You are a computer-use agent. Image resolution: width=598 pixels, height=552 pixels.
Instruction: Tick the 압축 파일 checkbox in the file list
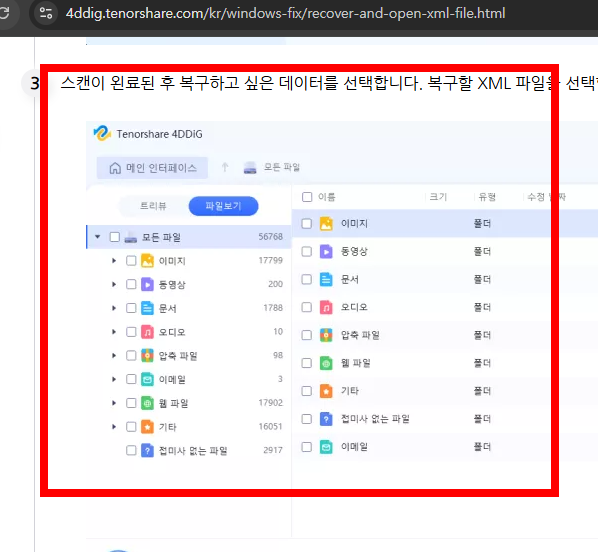307,335
